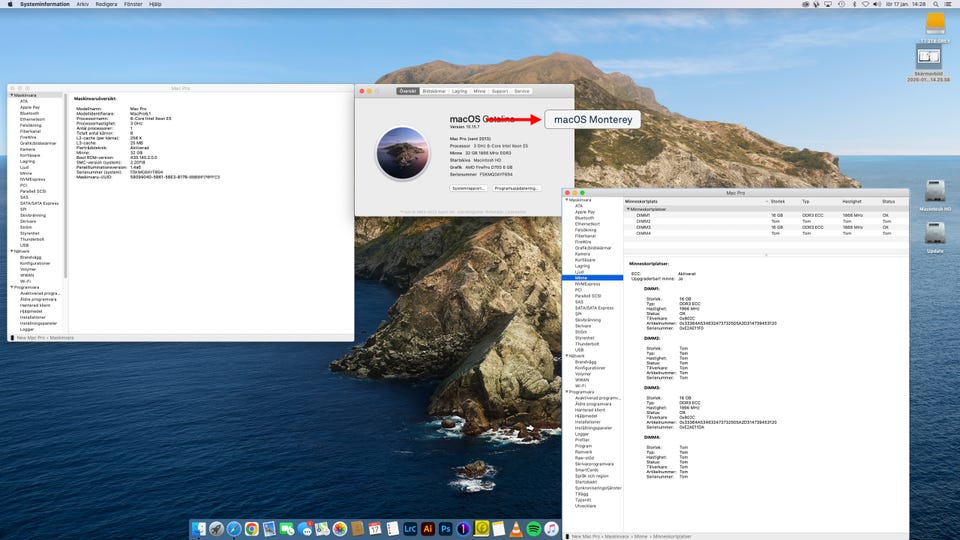Collapse the Maskinvara section in left window
The image size is (960, 540).
(x=11, y=95)
